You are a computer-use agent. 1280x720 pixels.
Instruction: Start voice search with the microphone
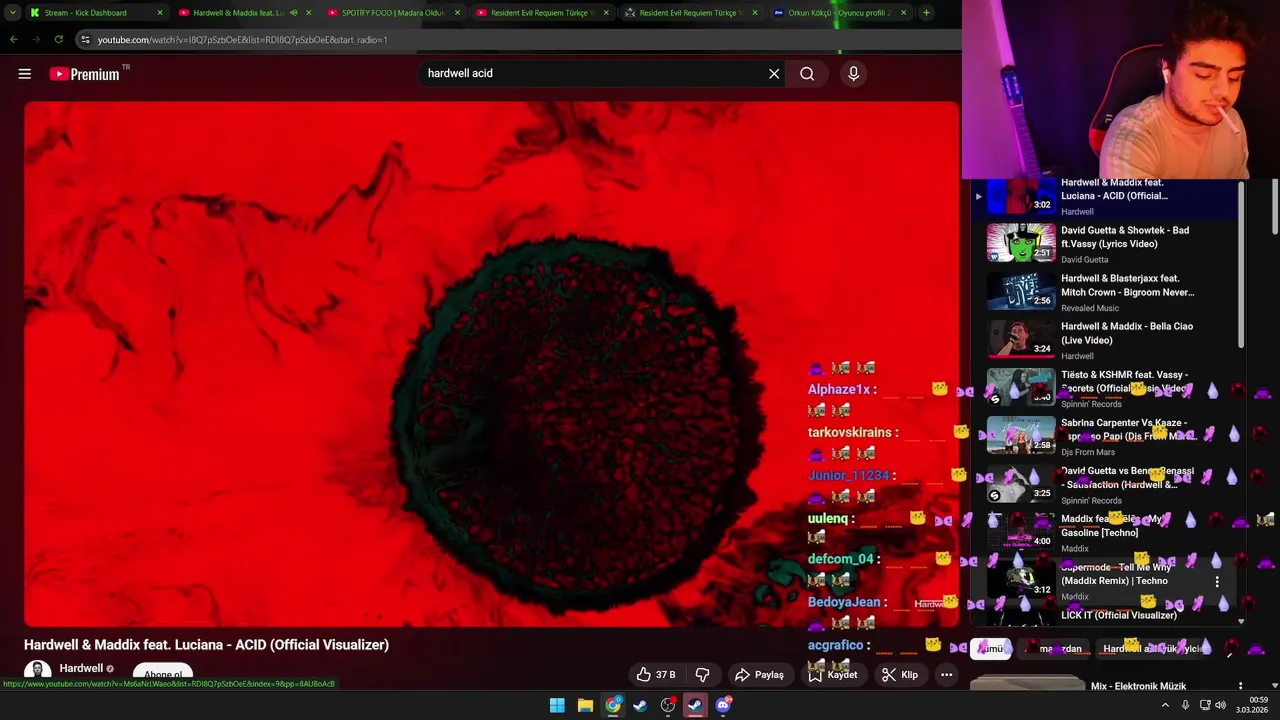(853, 73)
